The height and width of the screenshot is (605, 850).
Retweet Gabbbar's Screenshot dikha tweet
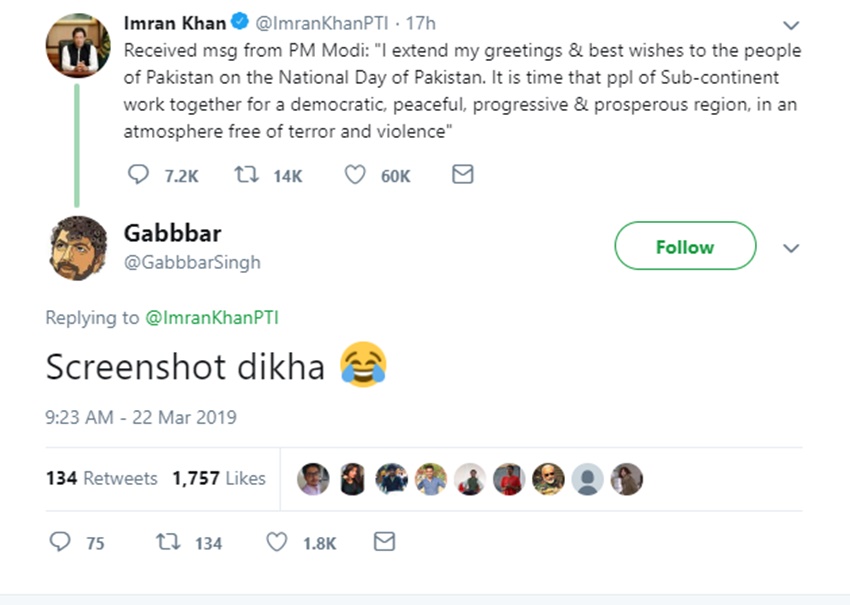(166, 542)
